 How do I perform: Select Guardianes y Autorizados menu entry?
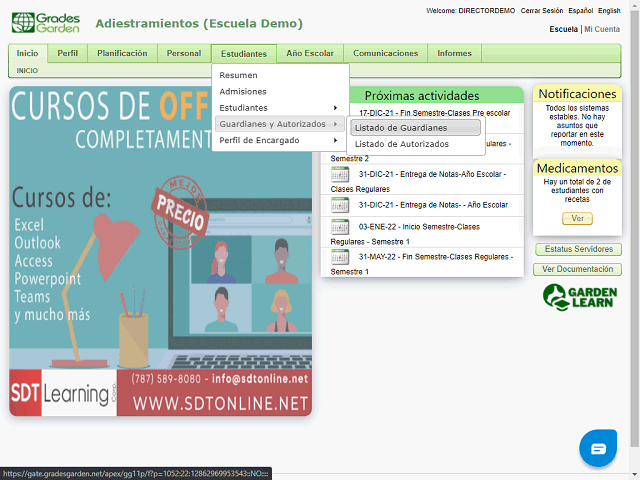[x=280, y=124]
